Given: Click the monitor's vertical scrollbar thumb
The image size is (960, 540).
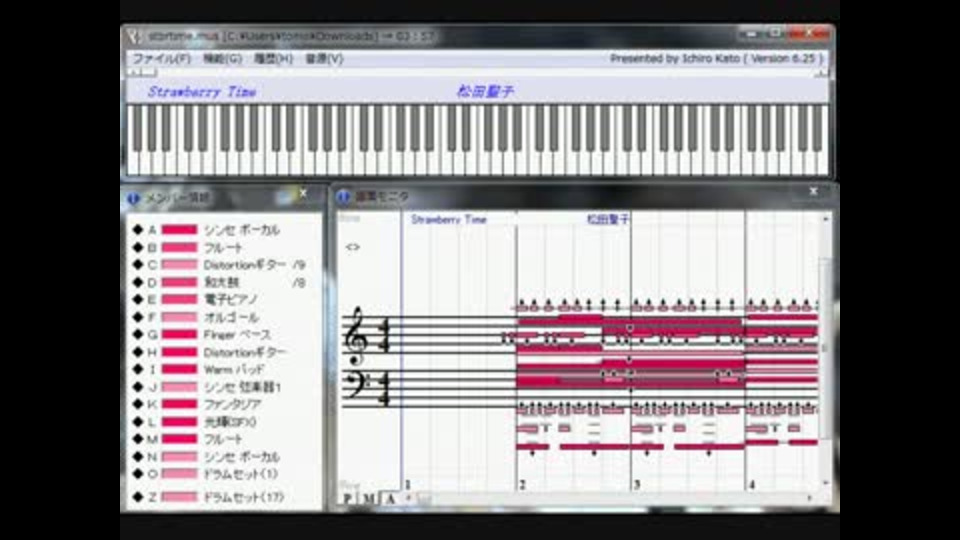Looking at the screenshot, I should click(x=825, y=348).
